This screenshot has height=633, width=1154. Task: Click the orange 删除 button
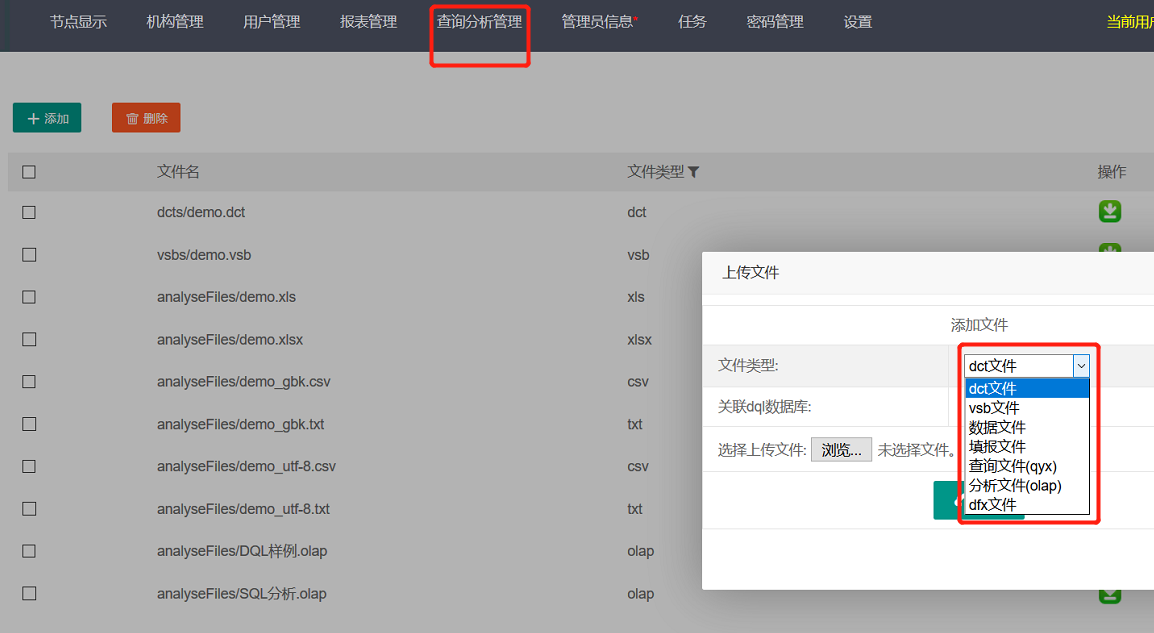click(x=146, y=118)
